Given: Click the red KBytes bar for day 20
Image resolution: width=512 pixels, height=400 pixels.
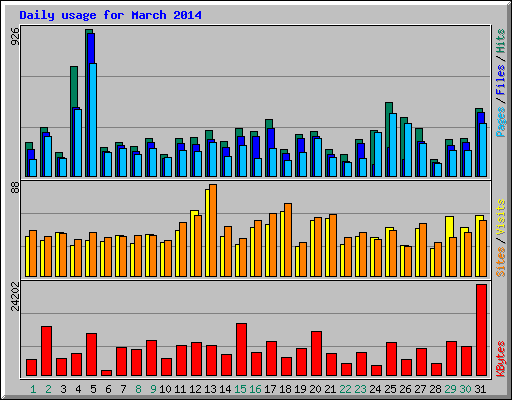Looking at the screenshot, I should (x=316, y=354).
